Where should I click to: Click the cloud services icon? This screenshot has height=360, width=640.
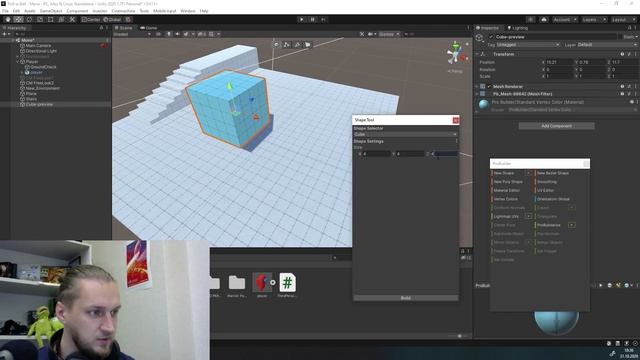tap(544, 20)
